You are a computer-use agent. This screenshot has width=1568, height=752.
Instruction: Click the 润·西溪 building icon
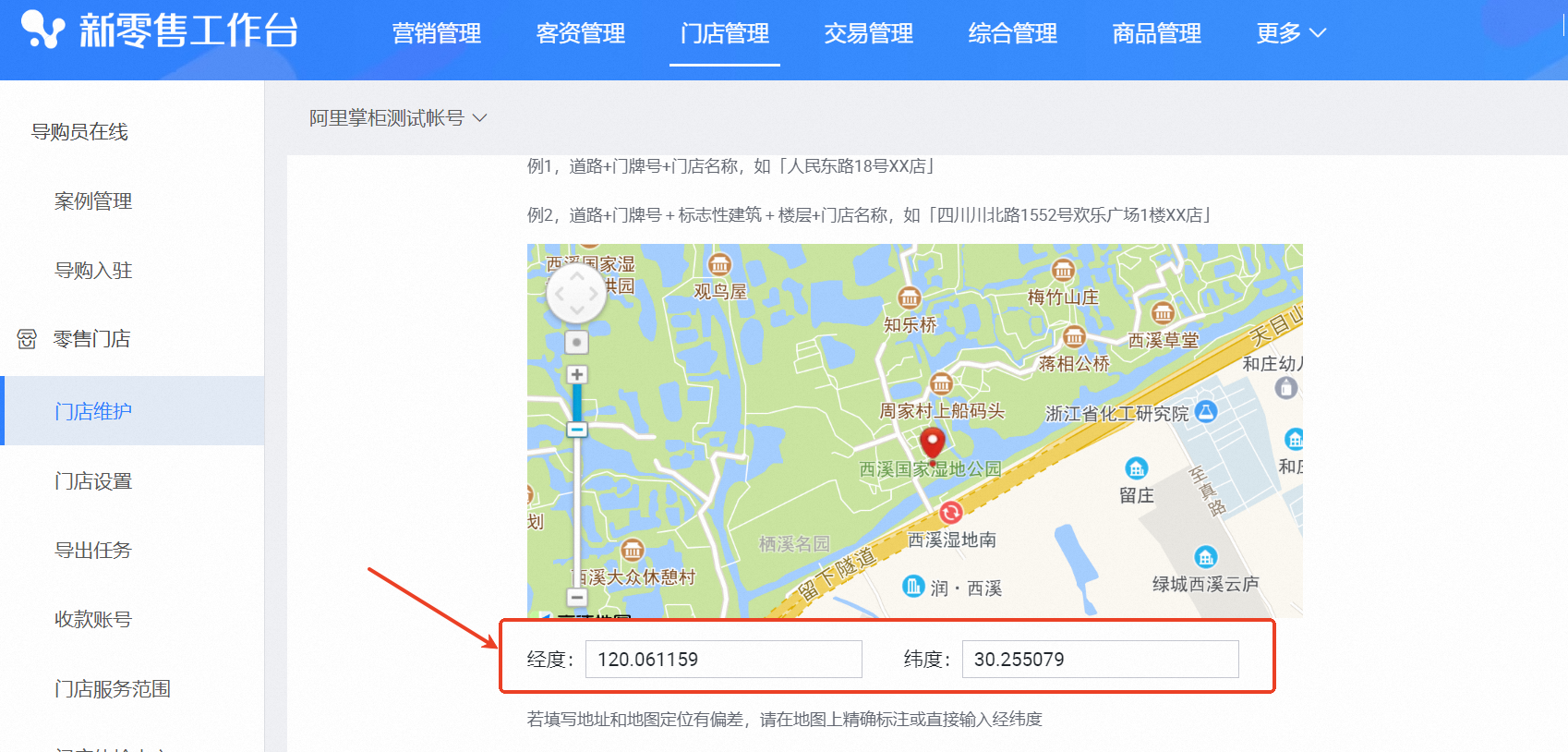click(913, 586)
